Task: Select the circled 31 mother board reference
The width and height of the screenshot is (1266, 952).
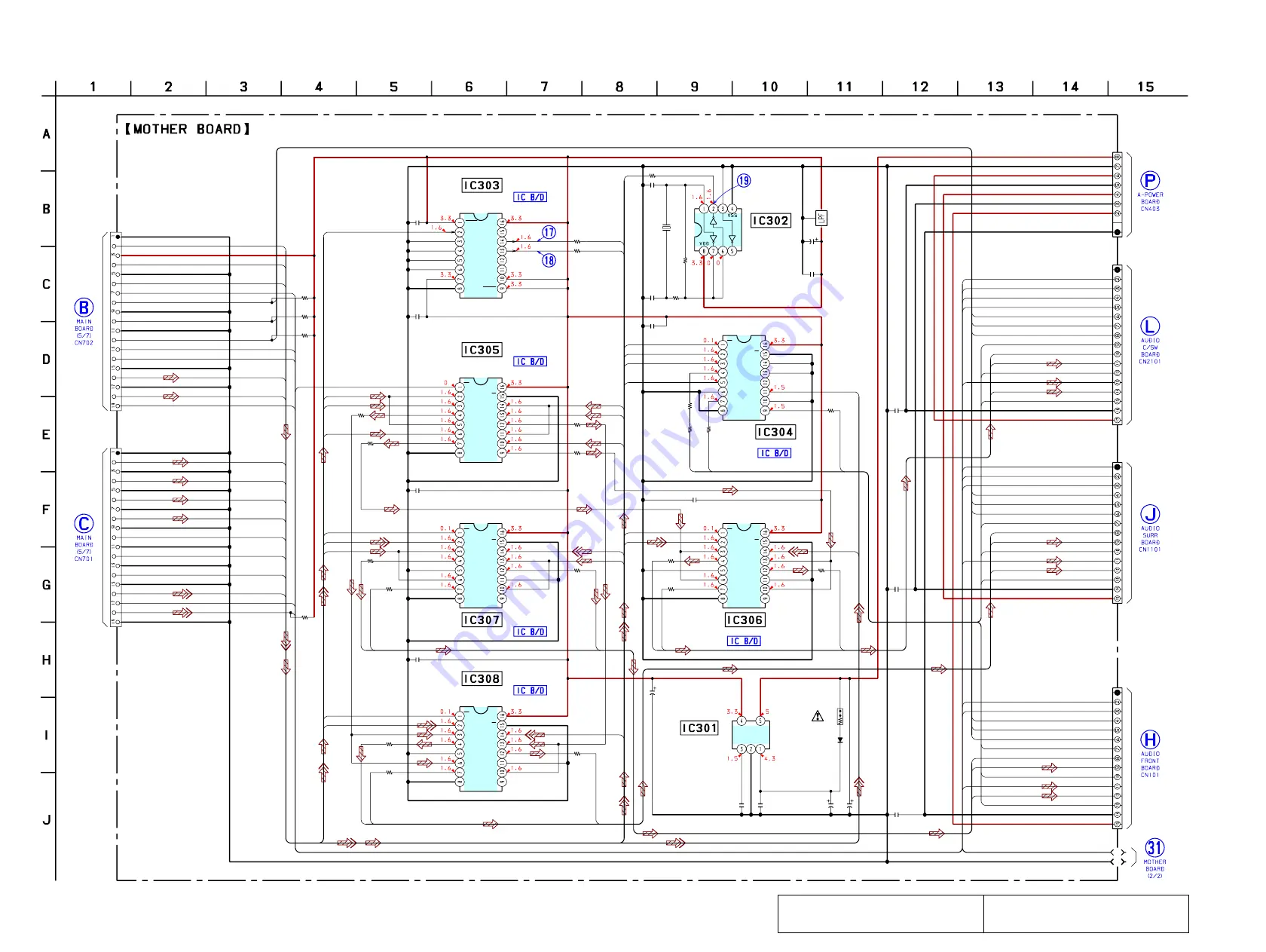Action: pos(1154,848)
